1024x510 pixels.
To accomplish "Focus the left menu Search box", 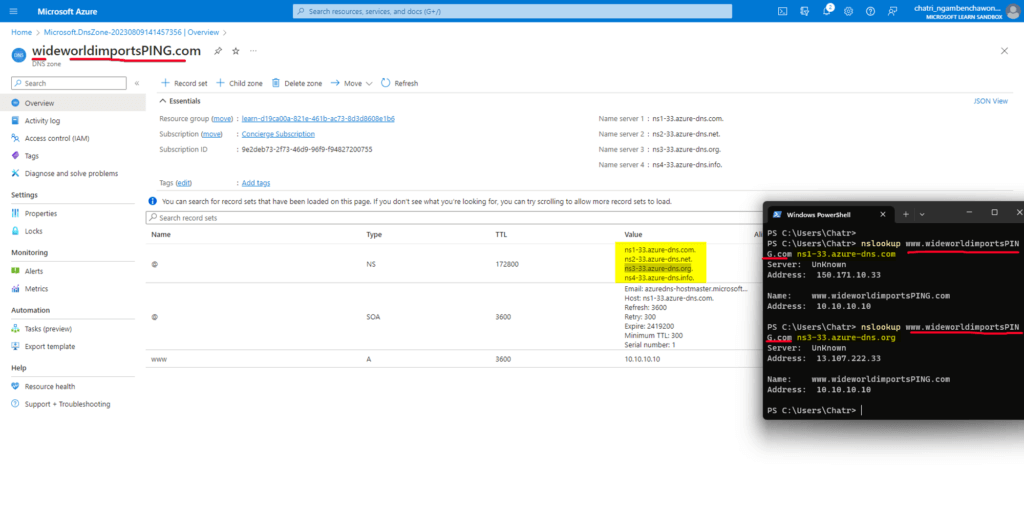I will [x=69, y=84].
